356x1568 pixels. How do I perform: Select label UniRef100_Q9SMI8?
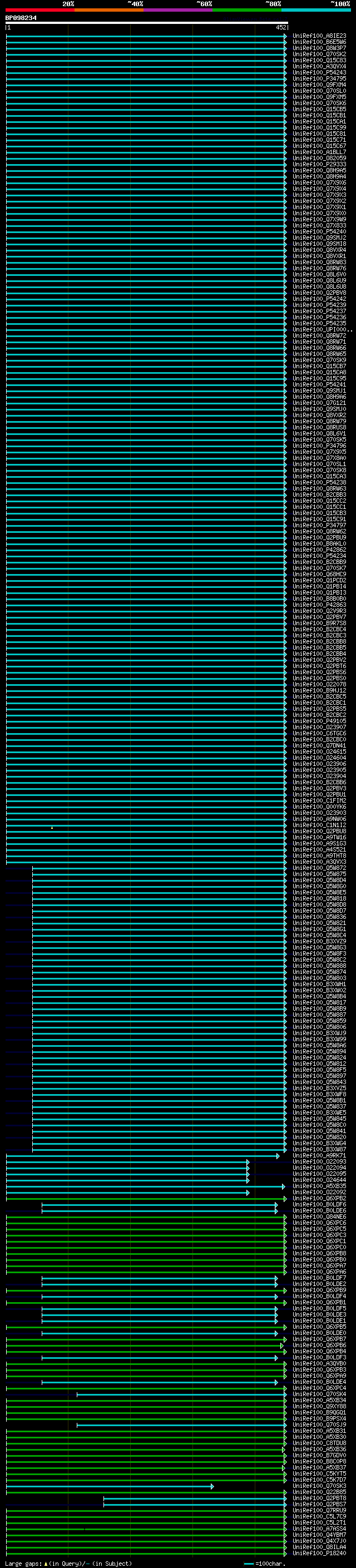pos(319,244)
